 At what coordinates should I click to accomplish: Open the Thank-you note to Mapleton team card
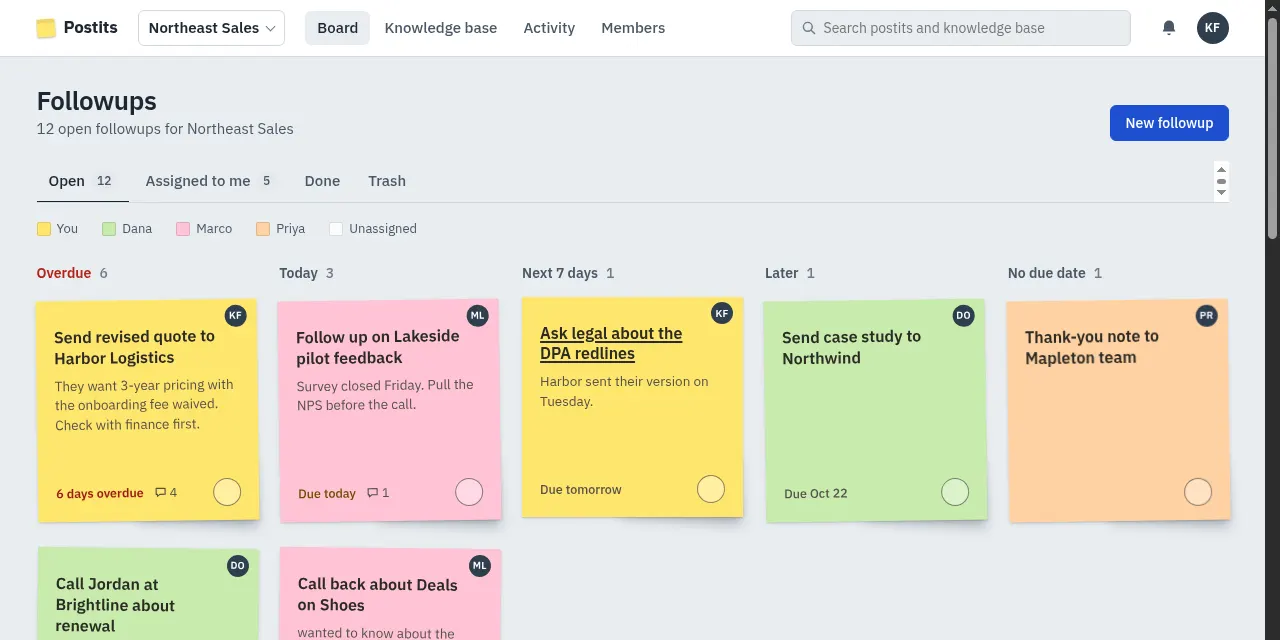(1092, 347)
